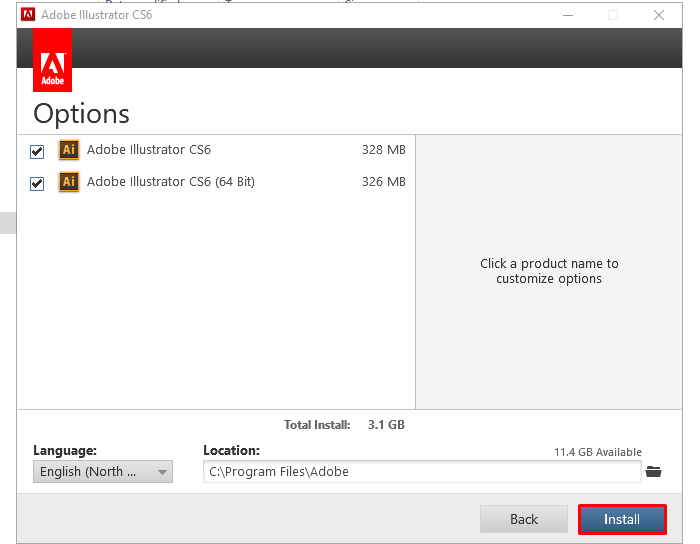Click the Ai icon for Illustrator CS6 (64 Bit)
The image size is (700, 544).
click(68, 182)
